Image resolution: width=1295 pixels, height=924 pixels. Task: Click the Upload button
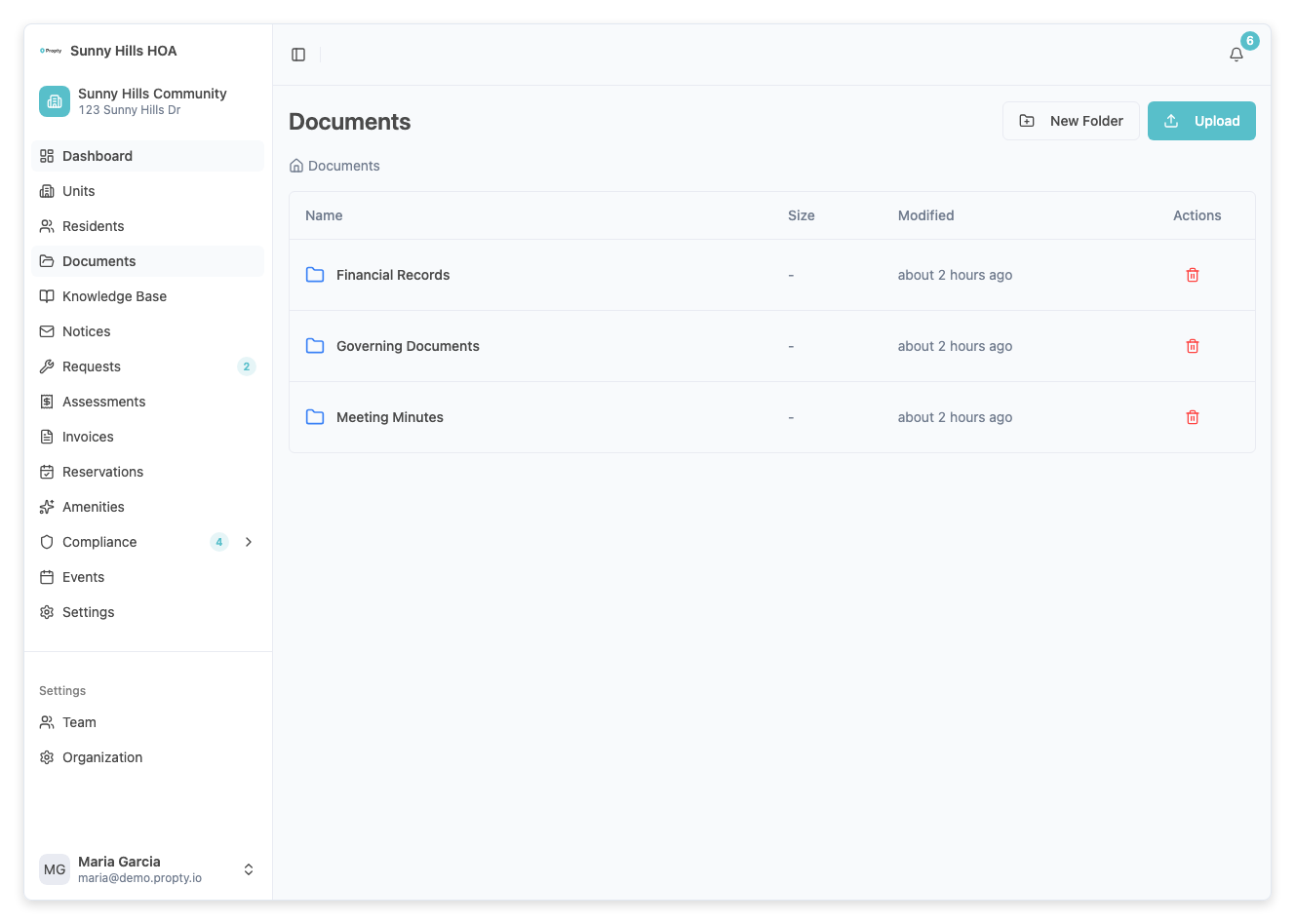tap(1201, 121)
